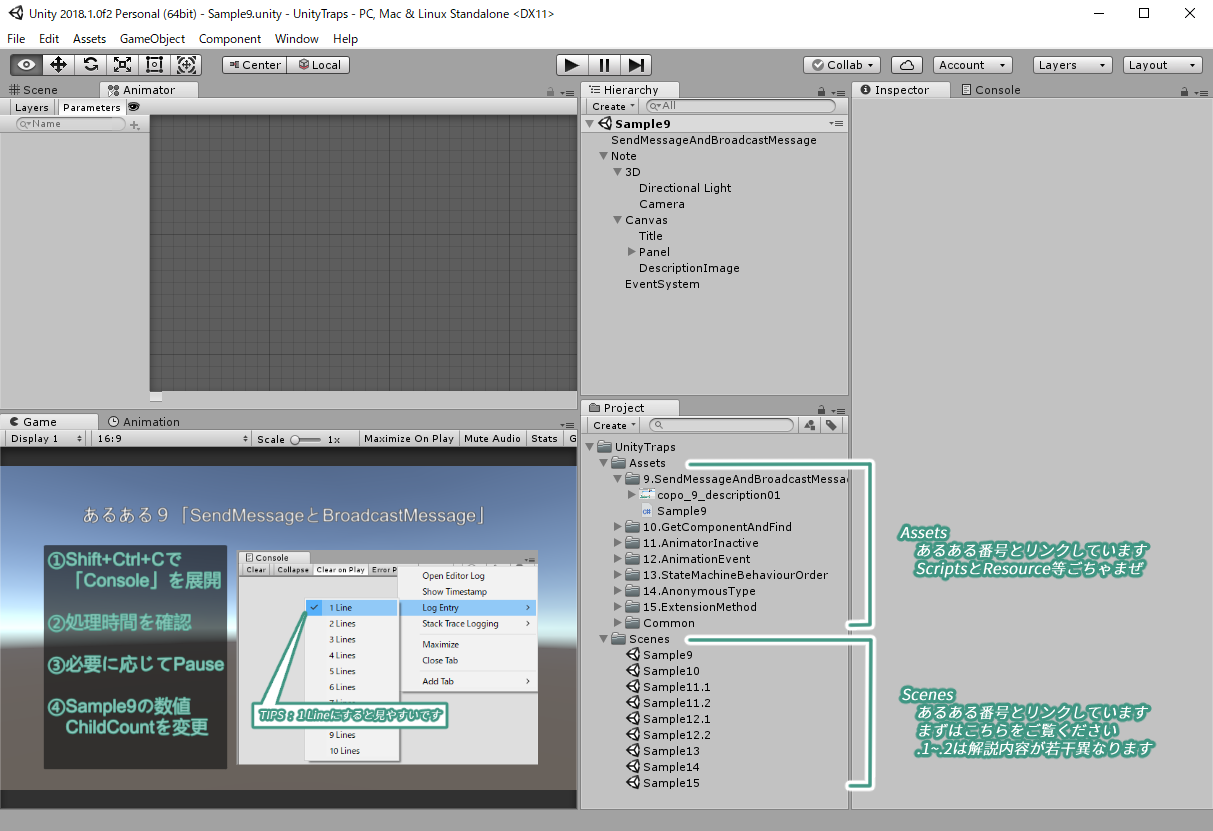Select the Sample15 scene asset
The height and width of the screenshot is (831, 1213).
tap(663, 783)
